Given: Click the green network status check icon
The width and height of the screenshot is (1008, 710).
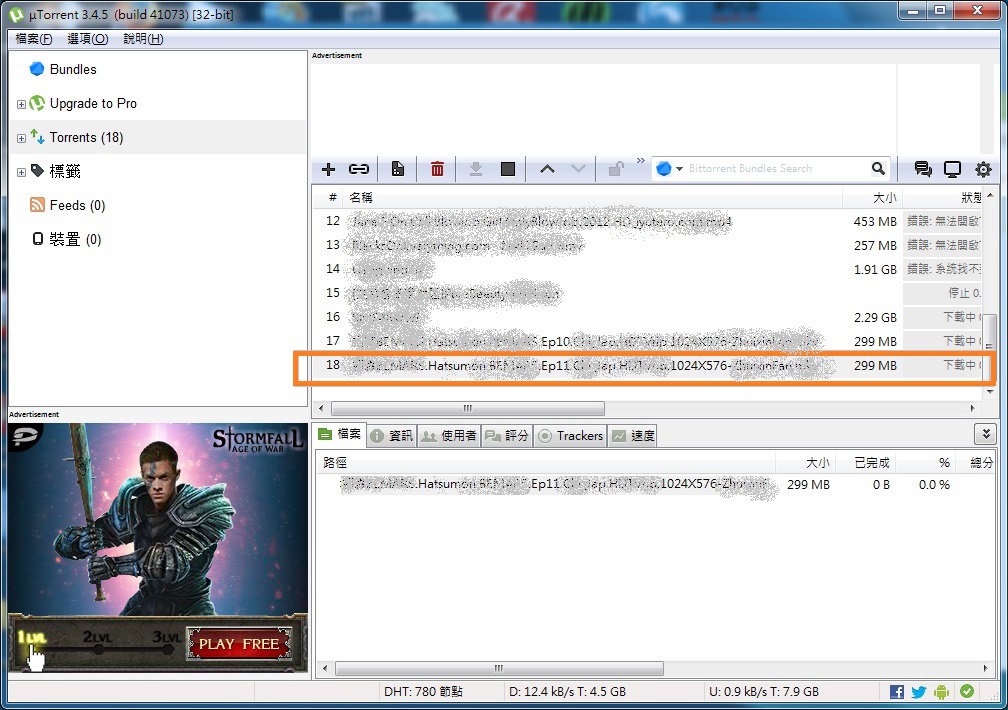Looking at the screenshot, I should click(x=967, y=691).
